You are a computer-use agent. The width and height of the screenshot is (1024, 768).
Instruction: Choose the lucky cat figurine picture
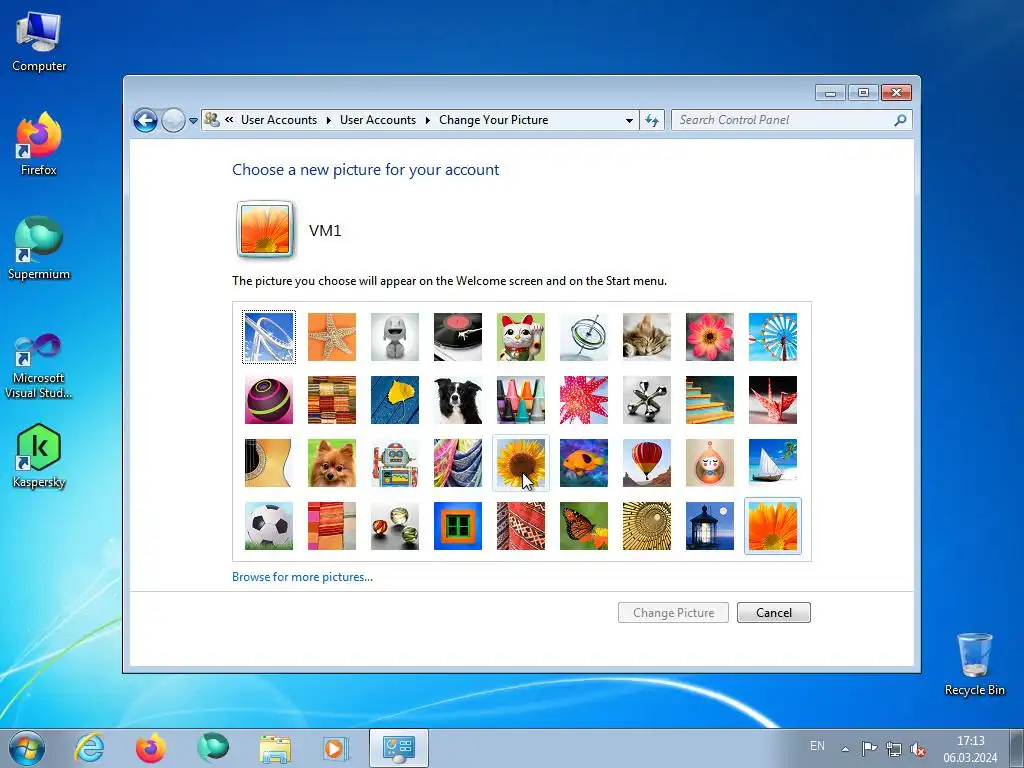coord(521,337)
